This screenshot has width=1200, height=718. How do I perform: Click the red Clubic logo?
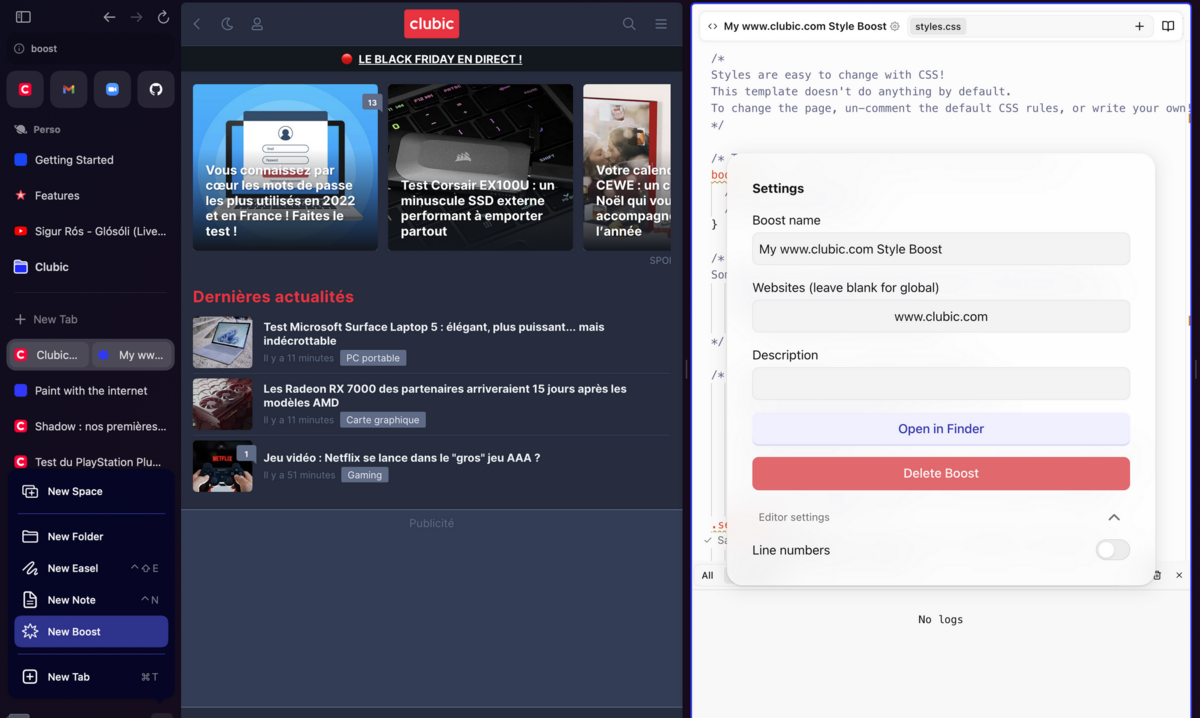432,24
